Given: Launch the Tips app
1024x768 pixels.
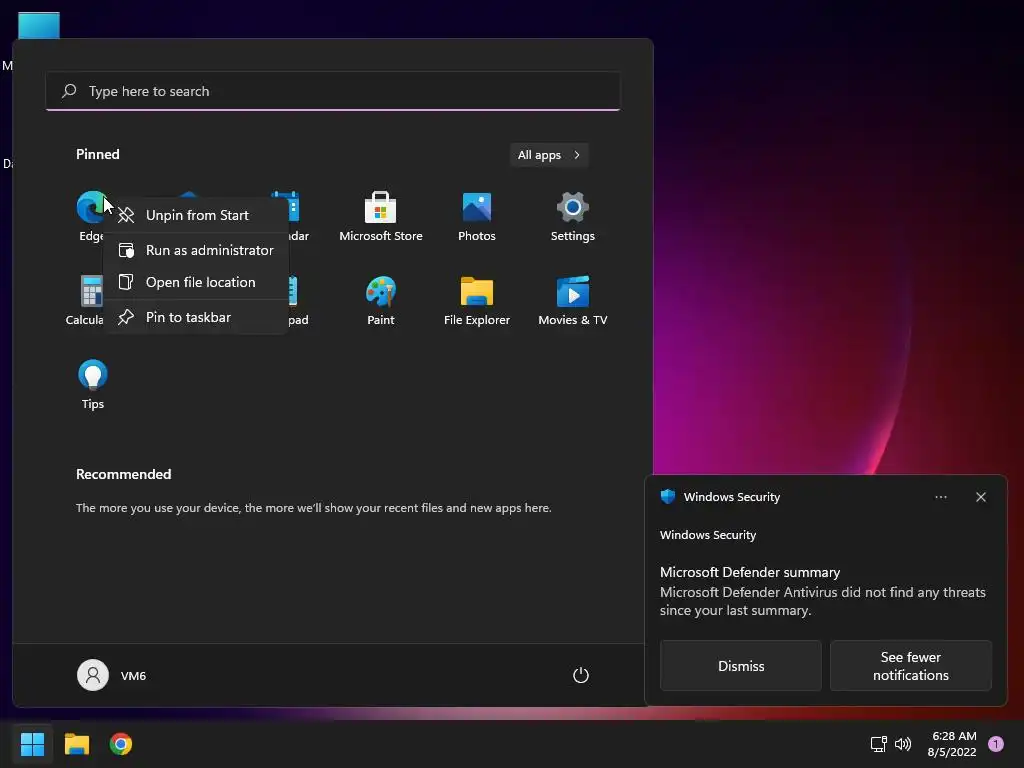Looking at the screenshot, I should tap(93, 384).
